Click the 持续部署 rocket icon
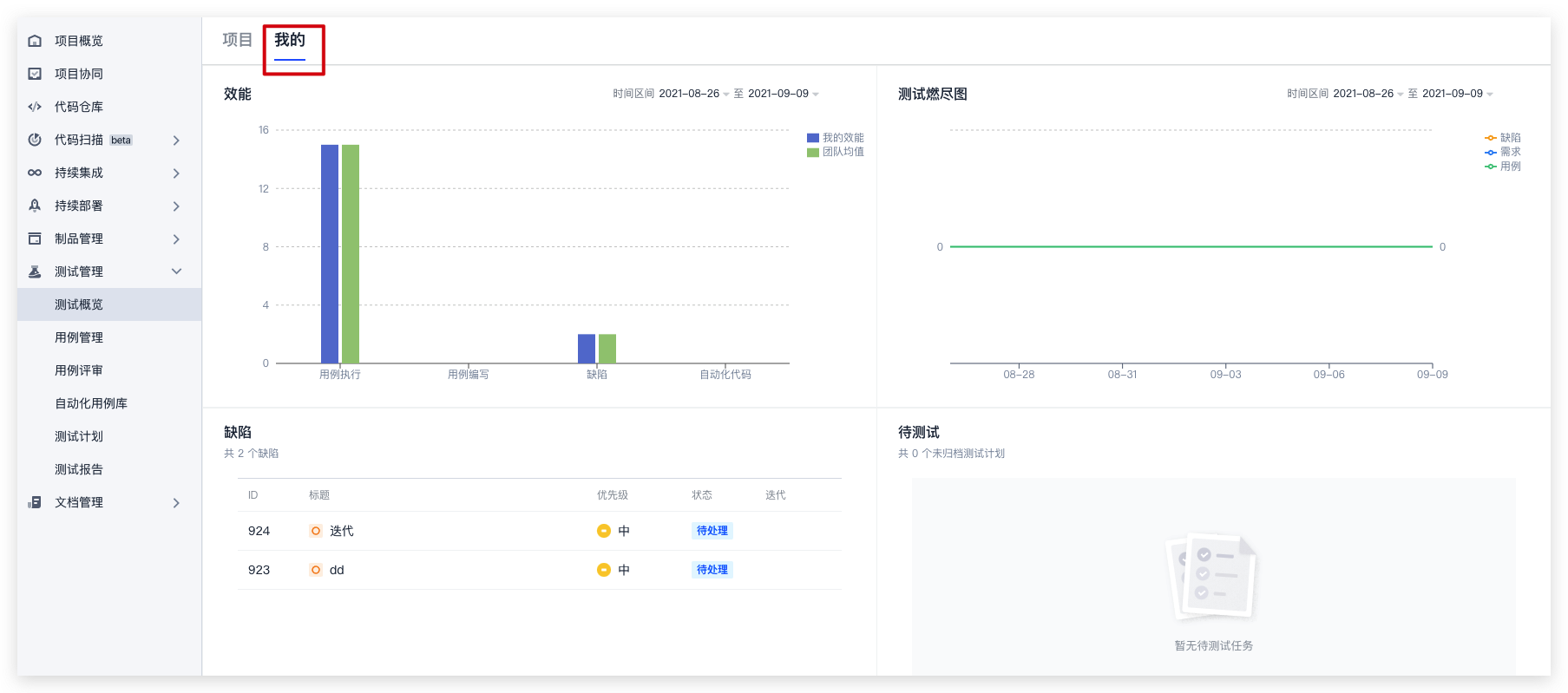The image size is (1568, 693). (35, 206)
